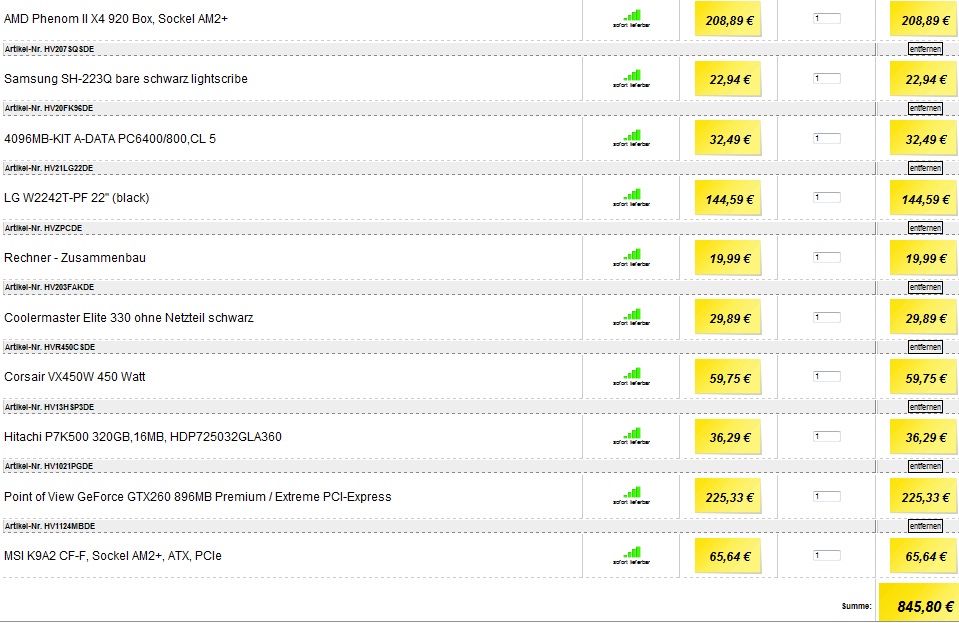Viewport: 959px width, 623px height.
Task: Click the Summe total 845,80 €
Action: 925,606
